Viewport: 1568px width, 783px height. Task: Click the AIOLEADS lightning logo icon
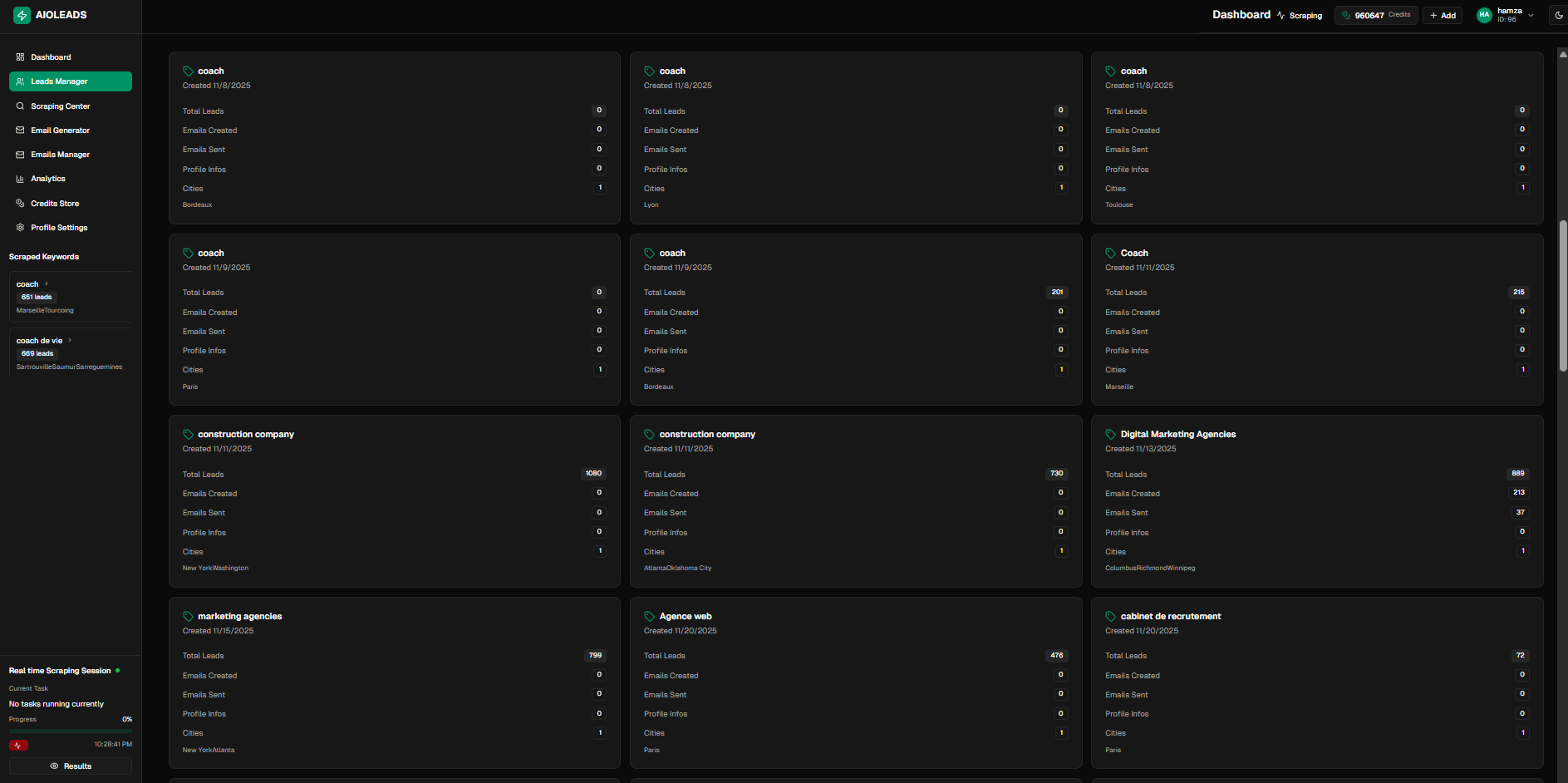tap(22, 15)
